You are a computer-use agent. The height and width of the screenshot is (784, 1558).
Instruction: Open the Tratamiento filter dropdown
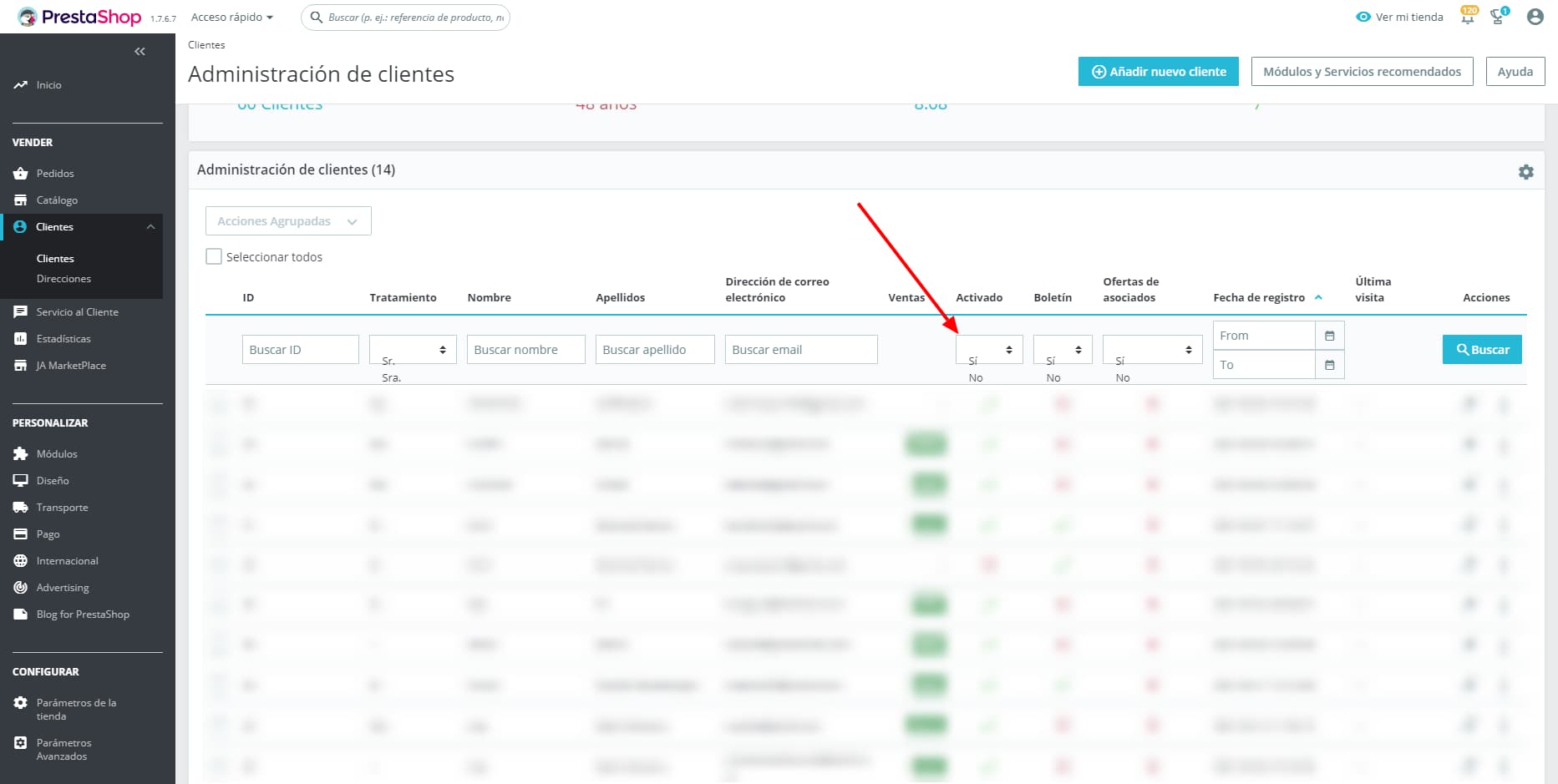coord(413,350)
